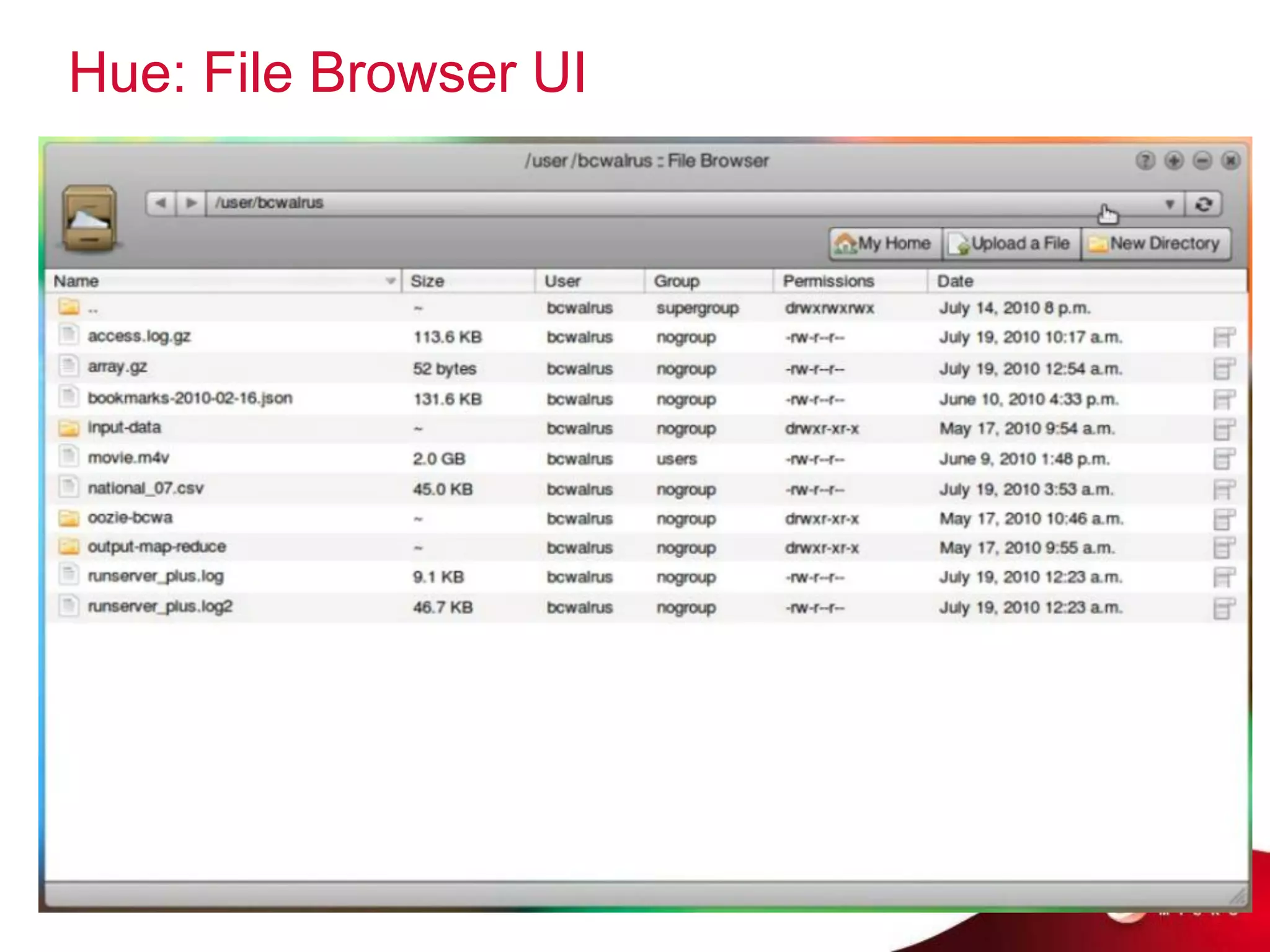This screenshot has width=1270, height=952.
Task: Open actions menu icon for access.log.gz row
Action: click(x=1223, y=338)
